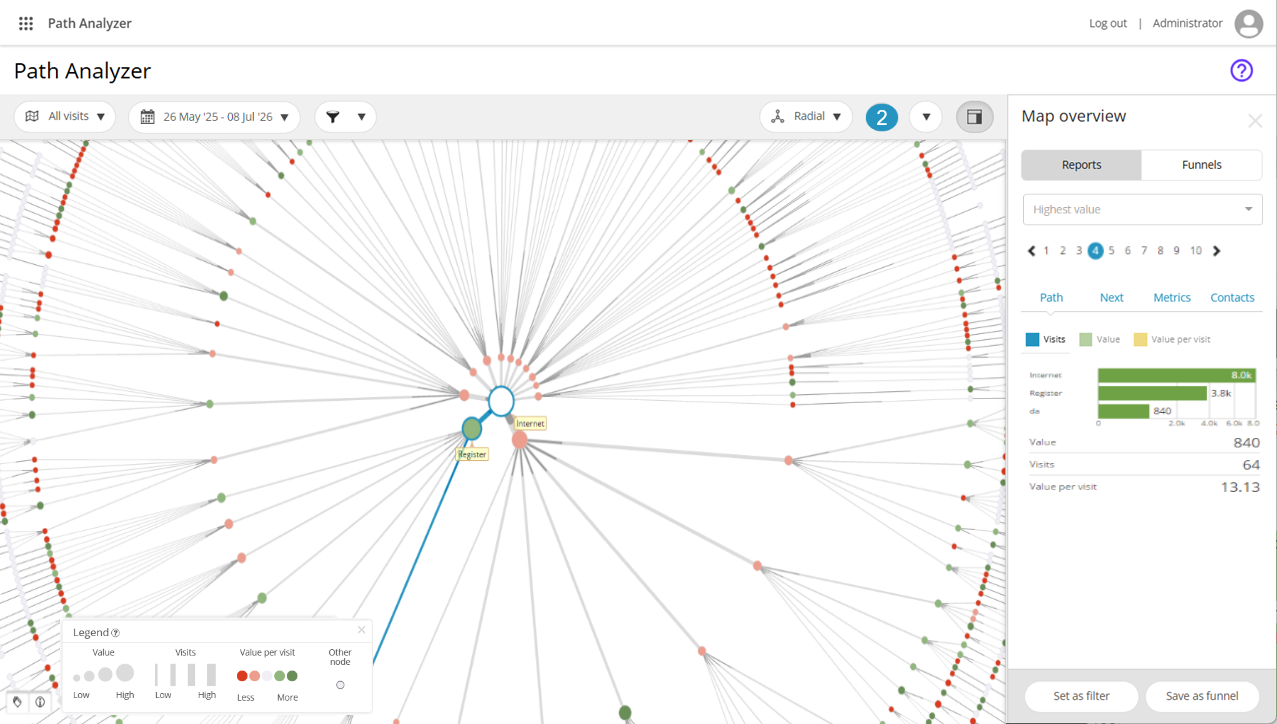Expand the filter dropdown arrow

pos(361,117)
